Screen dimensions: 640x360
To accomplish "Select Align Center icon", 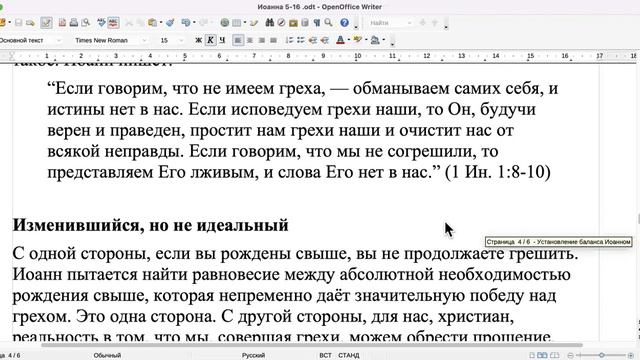I will 250,40.
